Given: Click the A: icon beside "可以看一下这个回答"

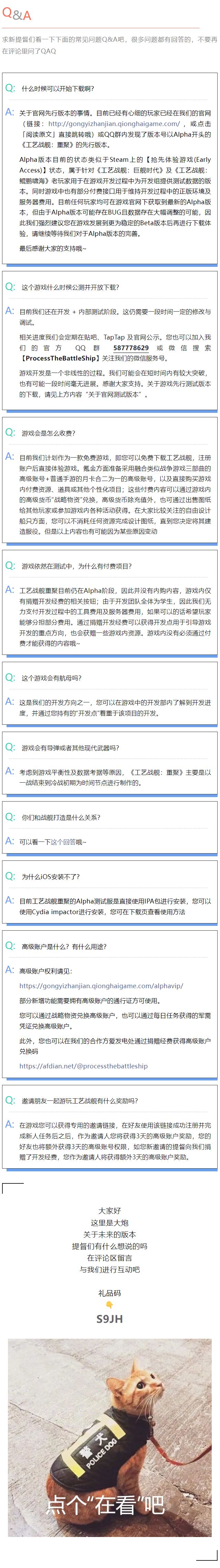Looking at the screenshot, I should click(x=10, y=840).
